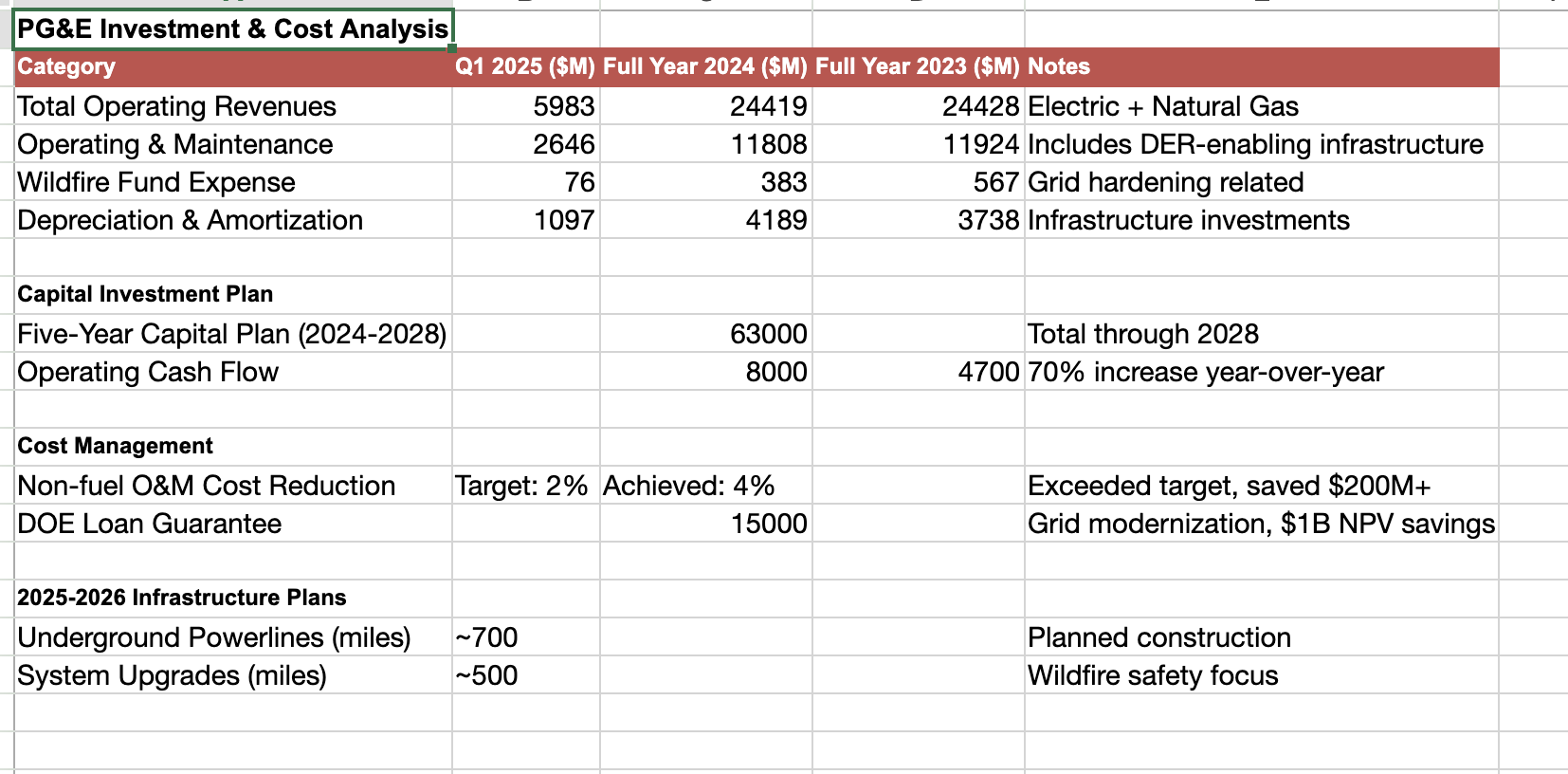Click the 'Infrastructure investments' note
1568x774 pixels.
click(1189, 220)
